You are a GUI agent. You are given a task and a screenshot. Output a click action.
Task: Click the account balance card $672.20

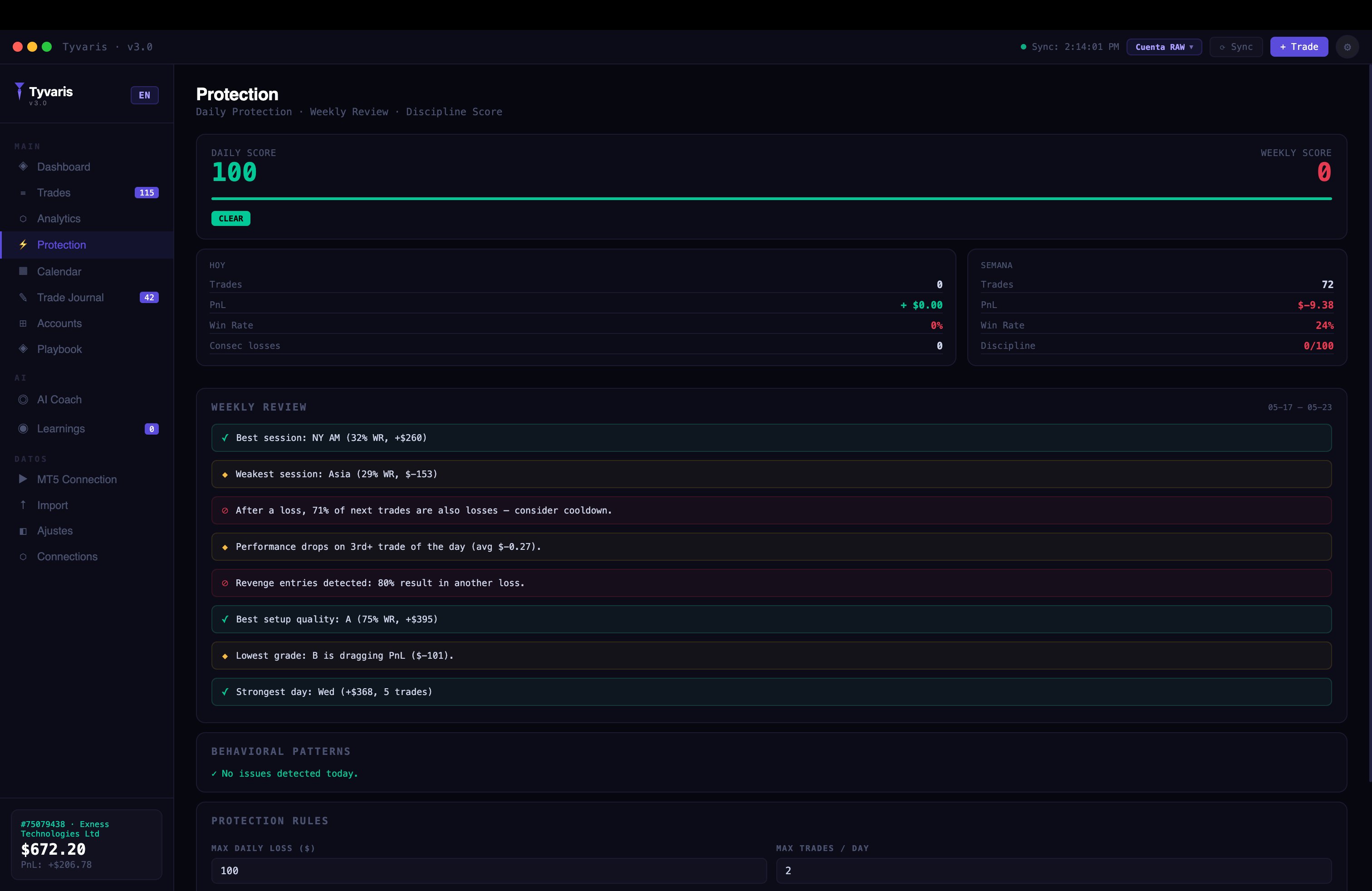pos(87,844)
